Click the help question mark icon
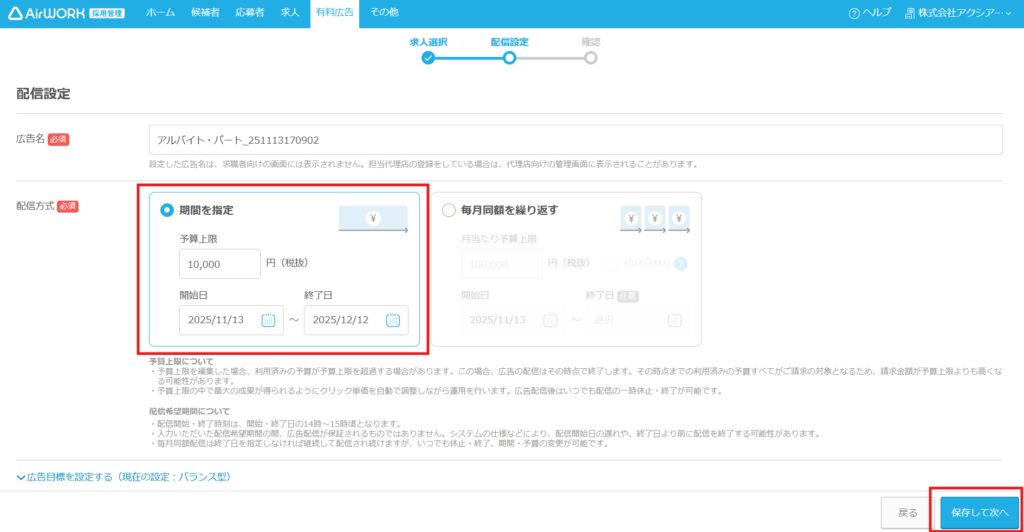 tap(853, 14)
